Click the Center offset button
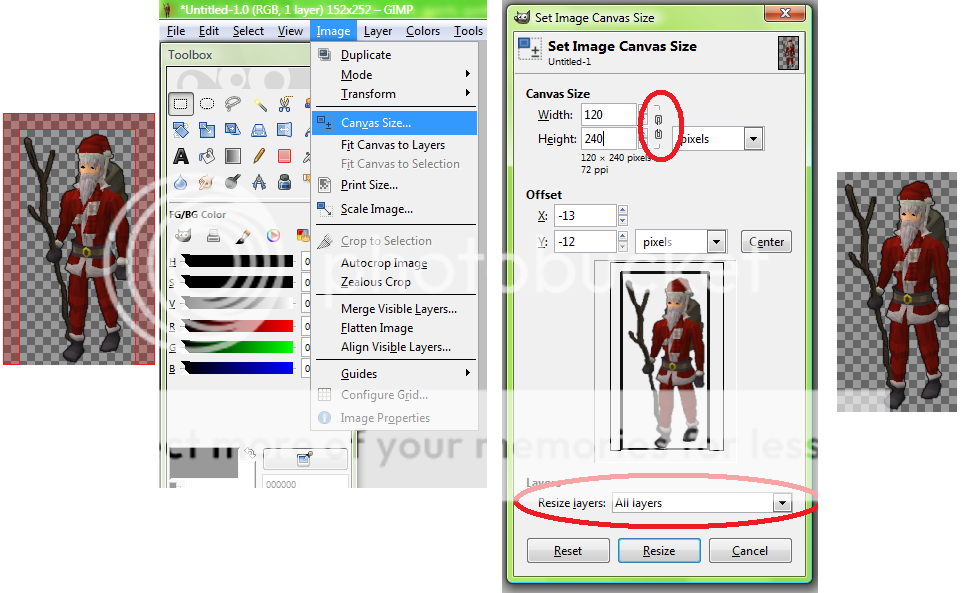This screenshot has width=979, height=593. point(765,242)
